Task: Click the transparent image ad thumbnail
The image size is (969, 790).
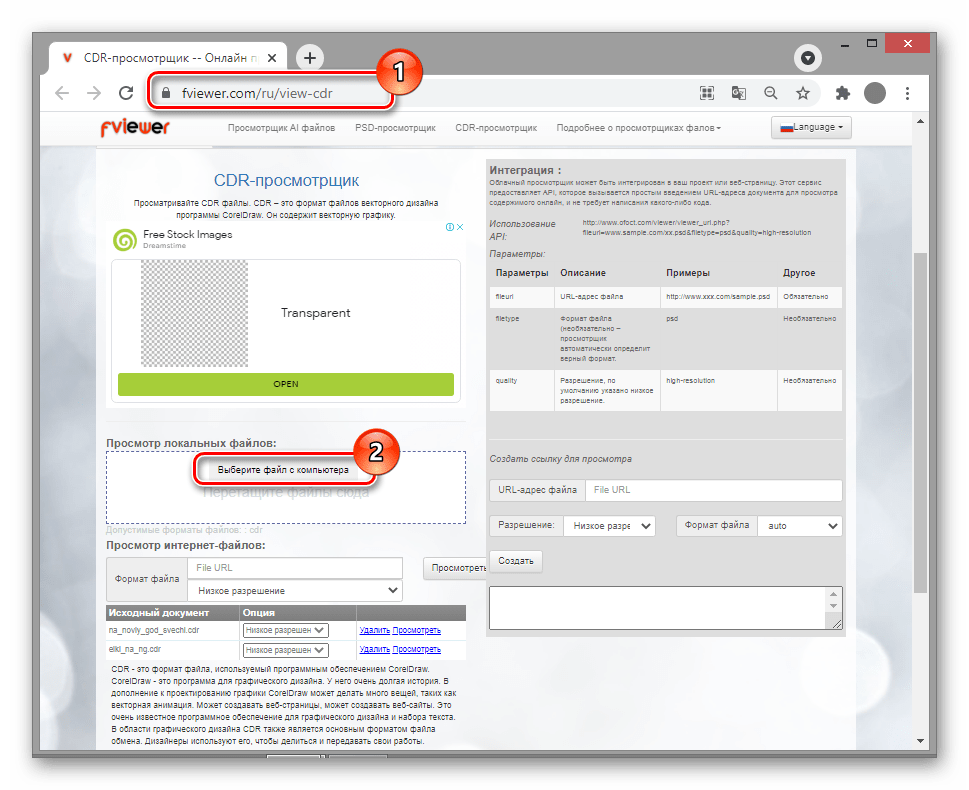Action: [x=194, y=313]
